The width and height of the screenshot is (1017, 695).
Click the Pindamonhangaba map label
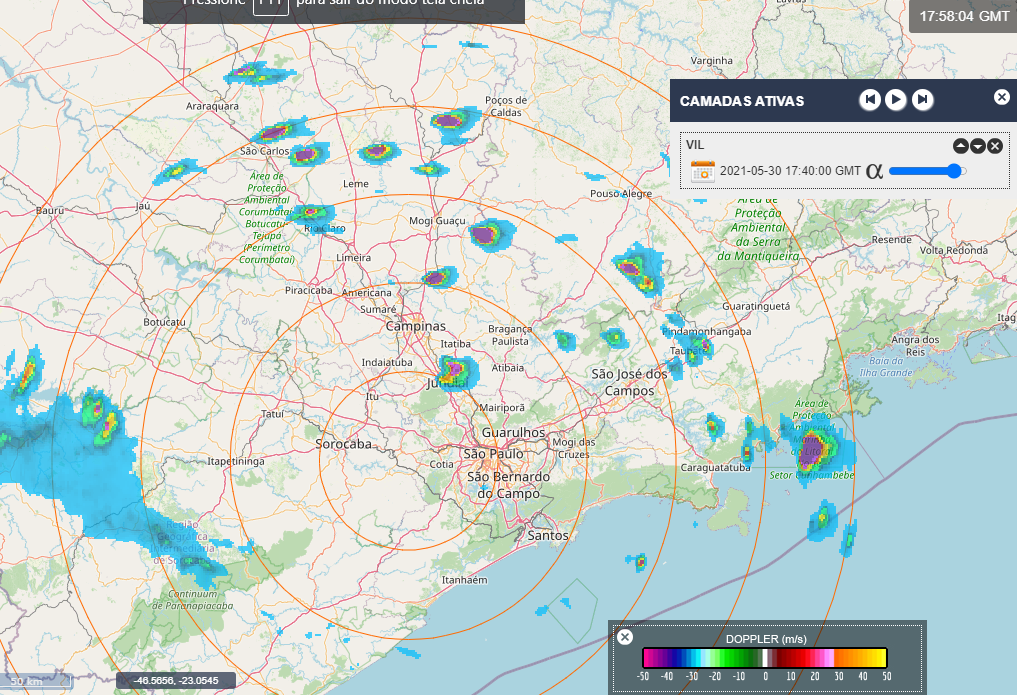[706, 331]
